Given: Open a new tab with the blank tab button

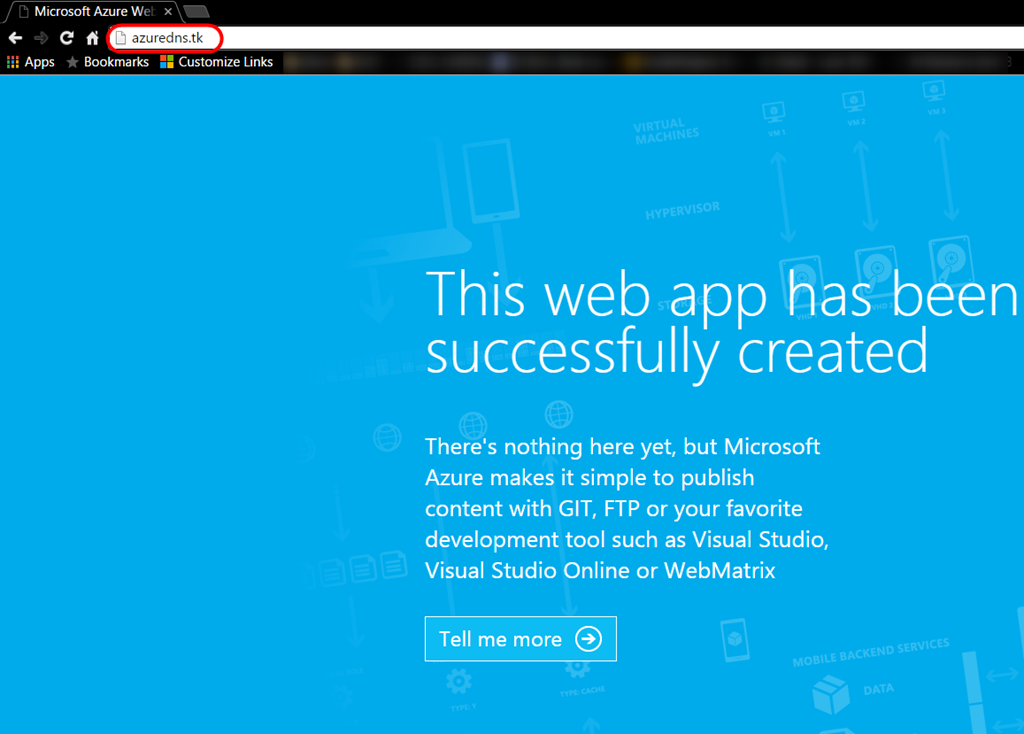Looking at the screenshot, I should tap(196, 11).
